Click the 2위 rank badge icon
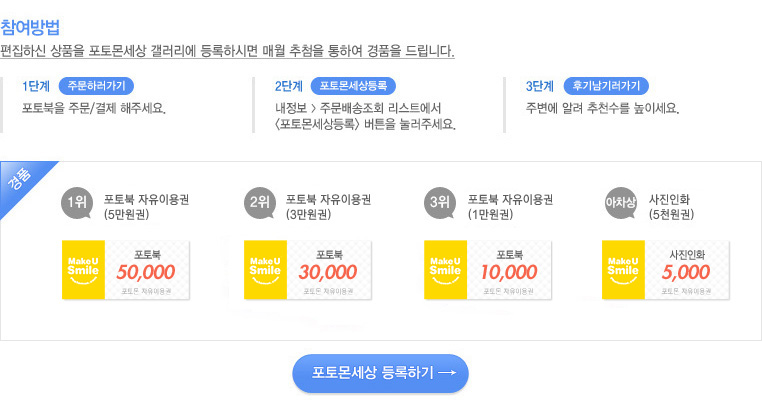The image size is (762, 420). coord(260,203)
